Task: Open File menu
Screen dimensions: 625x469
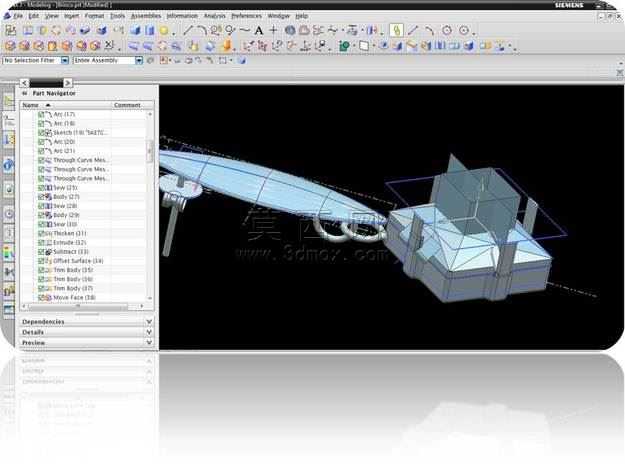Action: pos(18,16)
